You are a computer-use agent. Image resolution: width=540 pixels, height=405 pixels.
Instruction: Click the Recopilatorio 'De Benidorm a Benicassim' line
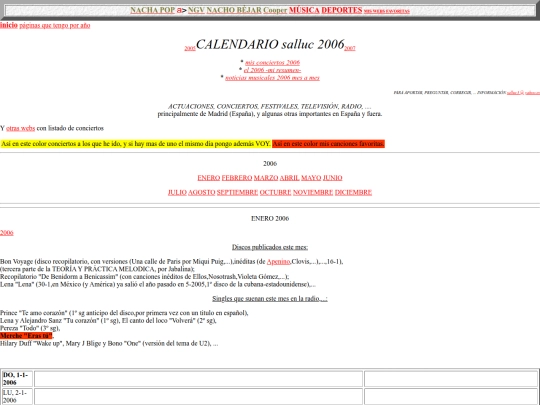coord(145,277)
